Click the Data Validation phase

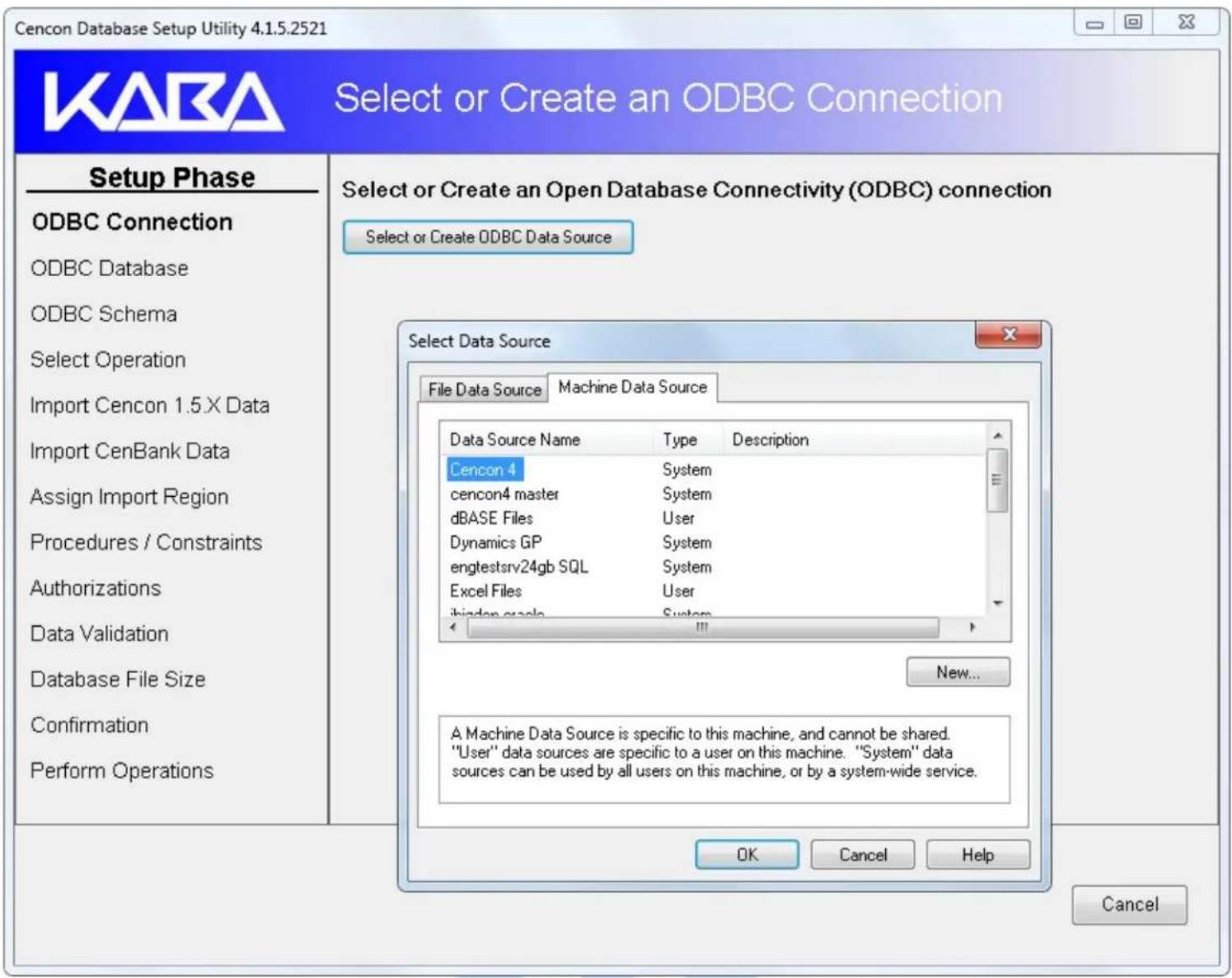[100, 634]
